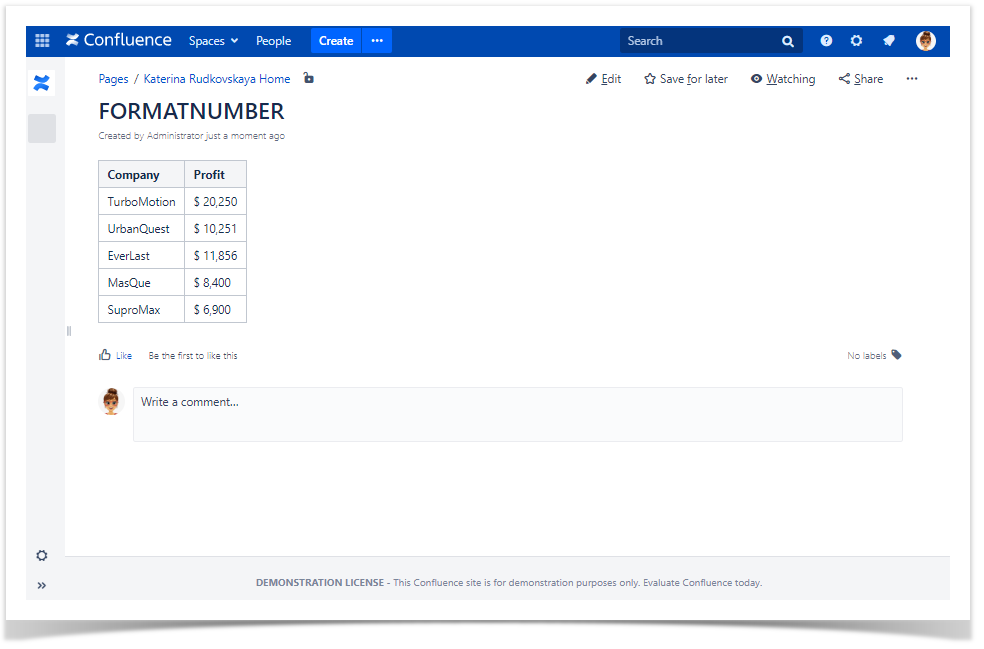Click the Create button
Screen dimensions: 984x649
(336, 41)
